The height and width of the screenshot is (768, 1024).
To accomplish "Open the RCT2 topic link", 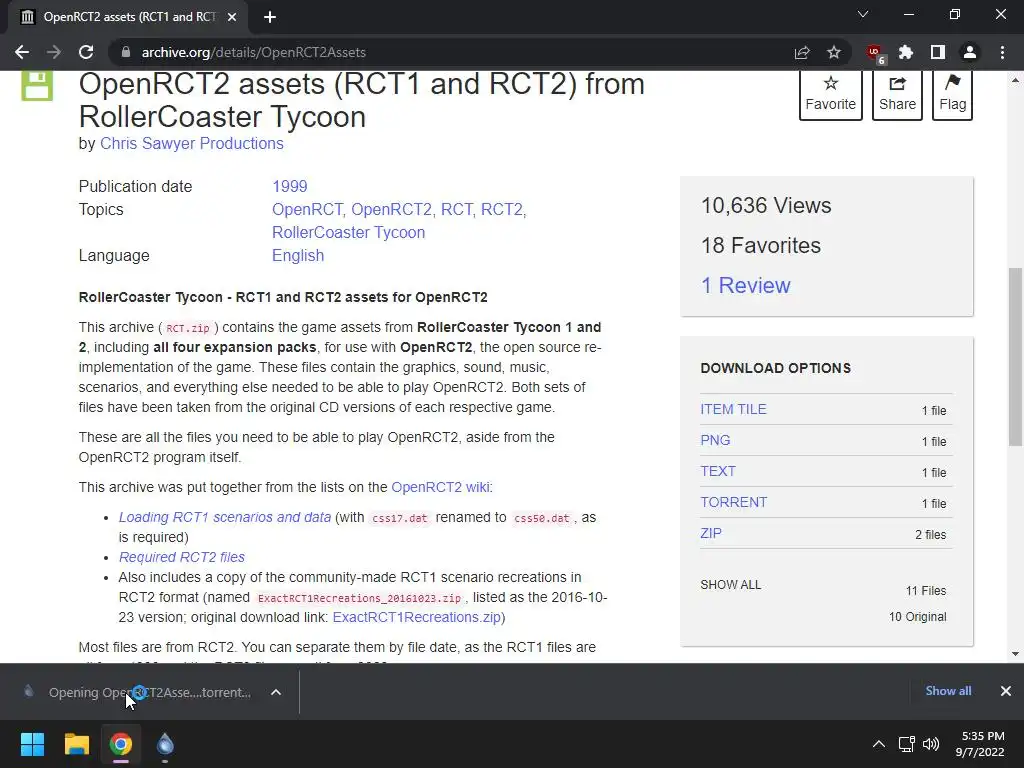I will [503, 209].
